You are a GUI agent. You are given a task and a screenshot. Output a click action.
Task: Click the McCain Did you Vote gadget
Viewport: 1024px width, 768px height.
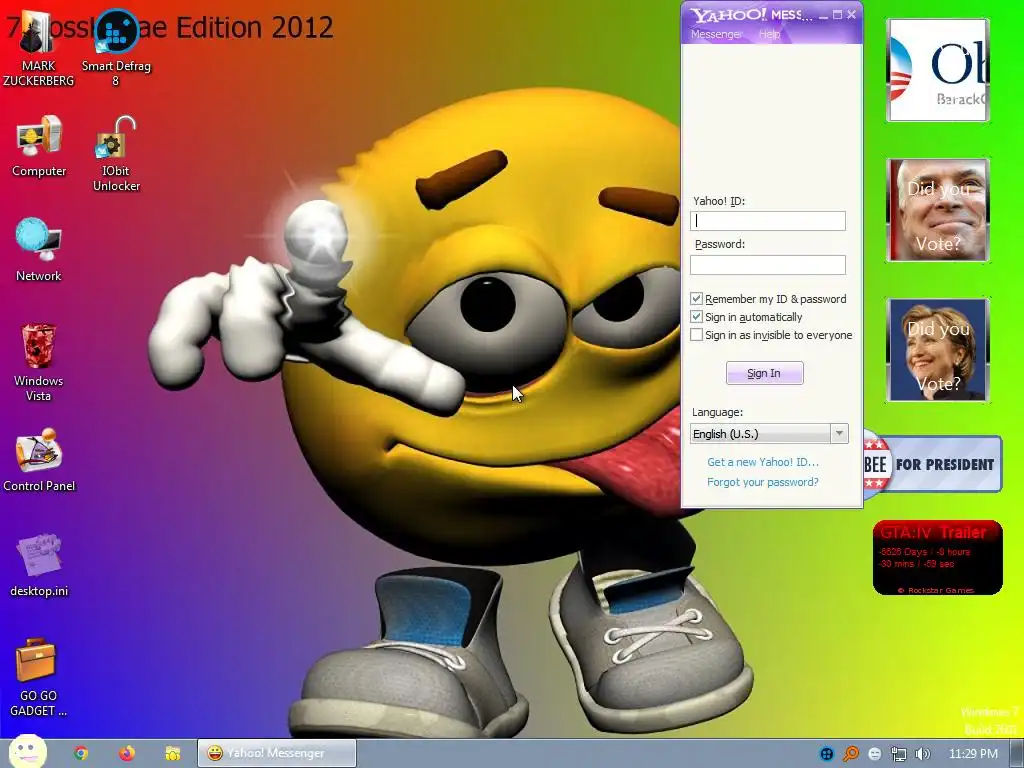click(938, 210)
